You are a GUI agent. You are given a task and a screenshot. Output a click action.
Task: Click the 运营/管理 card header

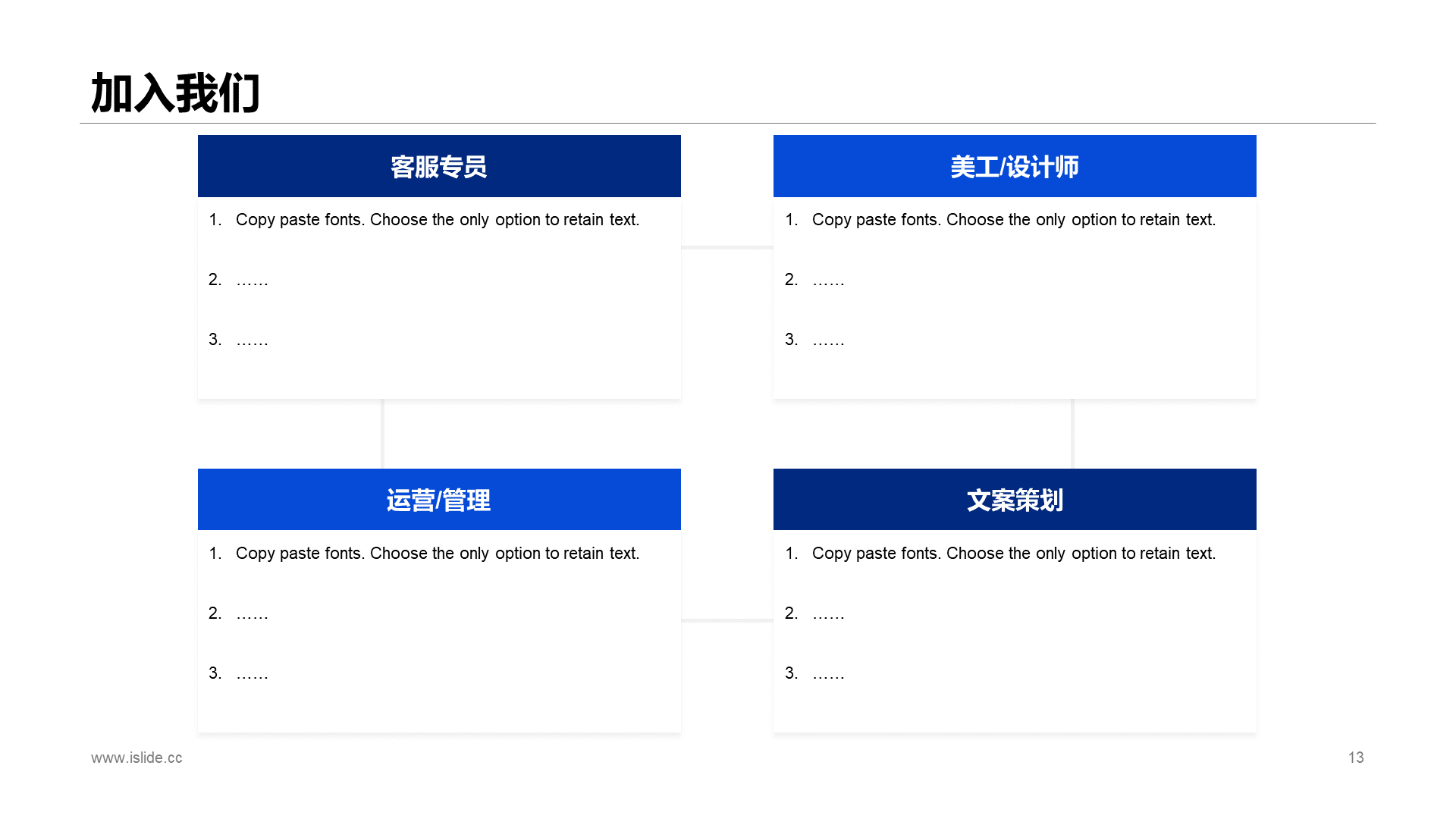[439, 499]
